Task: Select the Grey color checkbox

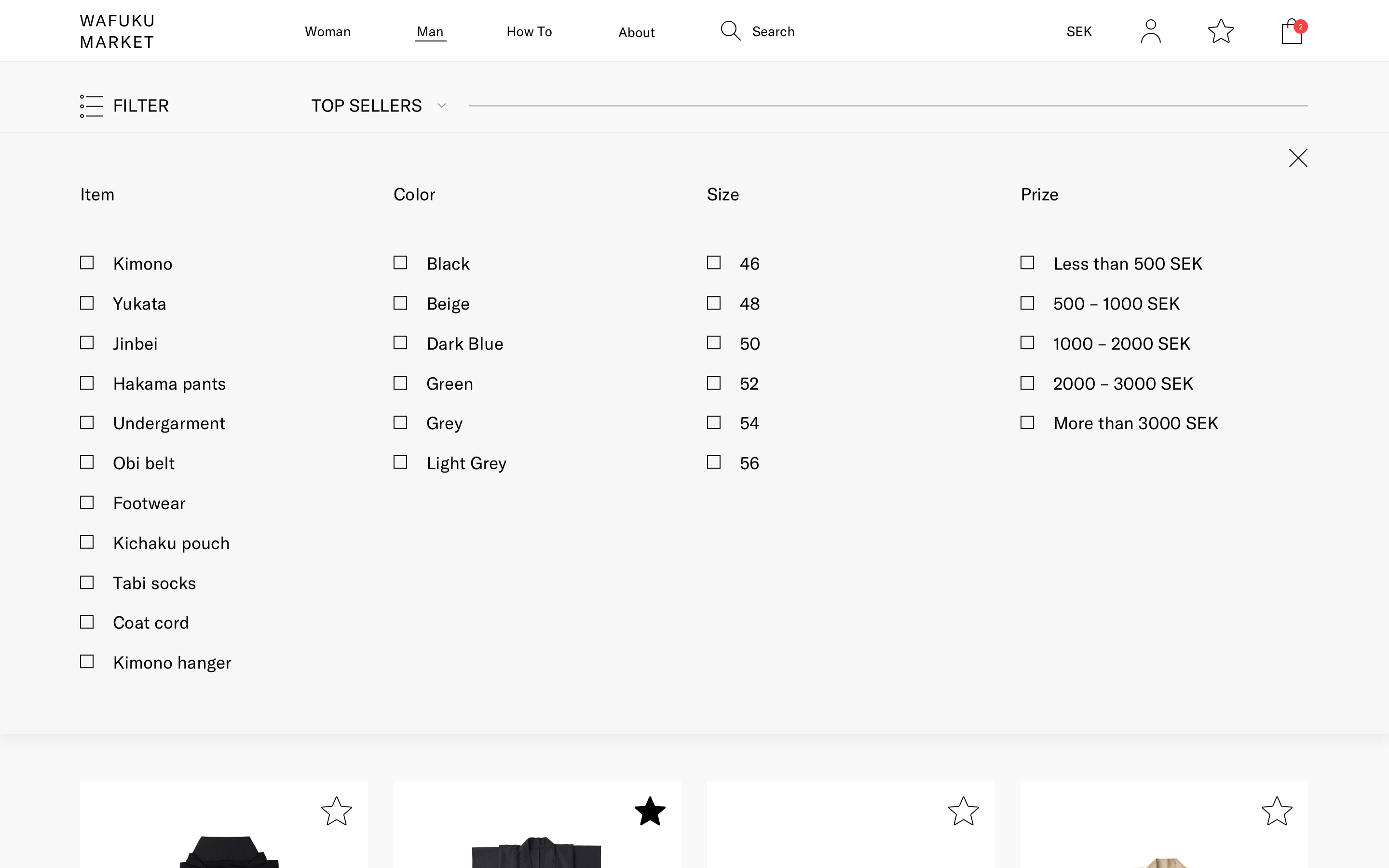Action: 400,422
